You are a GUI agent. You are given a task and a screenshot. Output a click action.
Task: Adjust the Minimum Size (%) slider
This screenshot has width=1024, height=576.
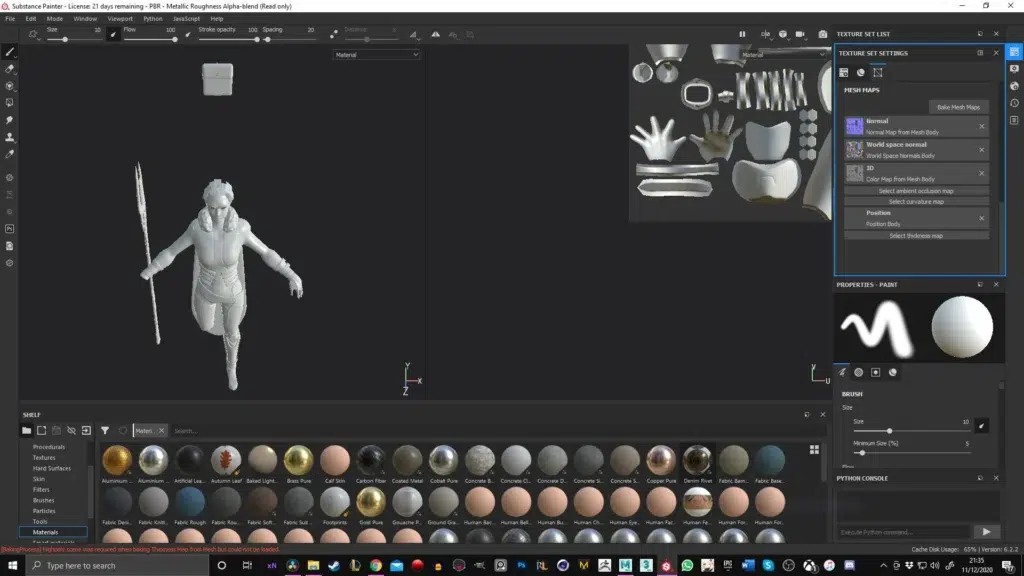click(x=911, y=453)
